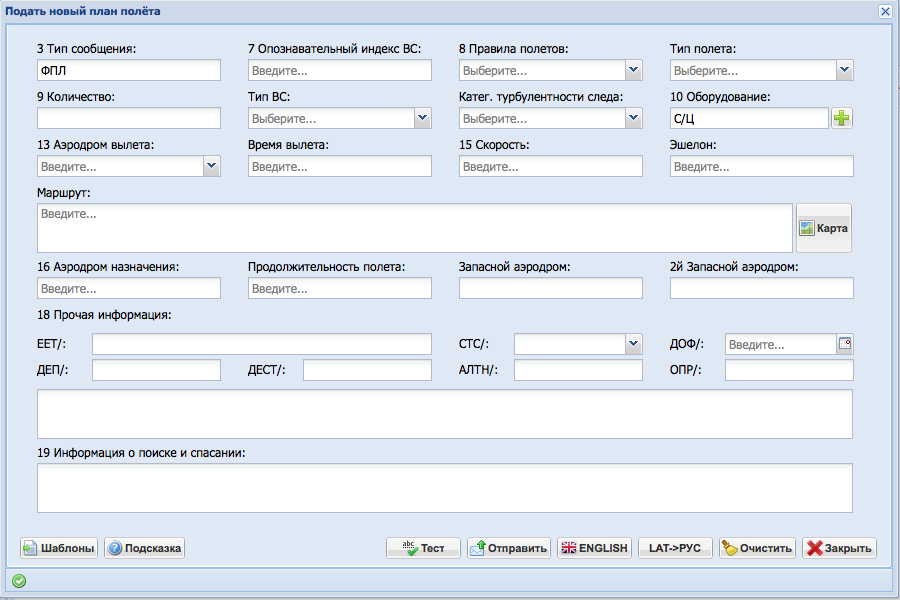Expand the Тип ВС dropdown list
The height and width of the screenshot is (600, 900).
point(422,118)
